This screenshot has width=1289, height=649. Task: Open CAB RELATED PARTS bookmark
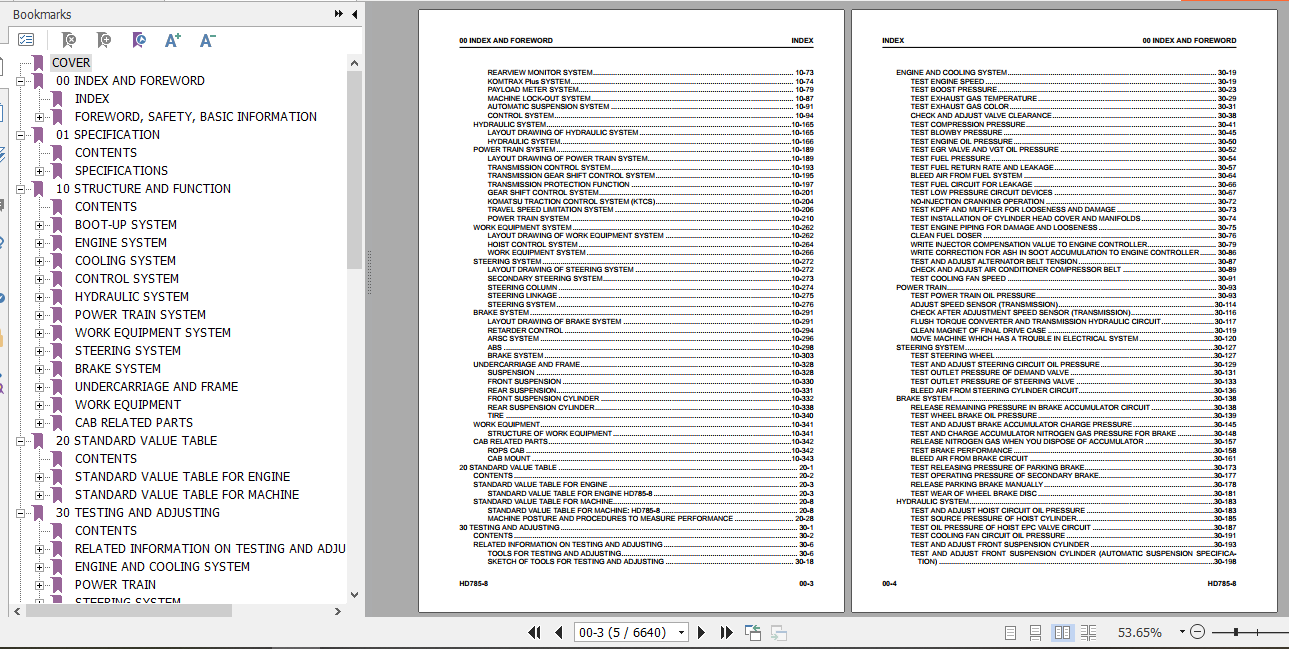134,423
